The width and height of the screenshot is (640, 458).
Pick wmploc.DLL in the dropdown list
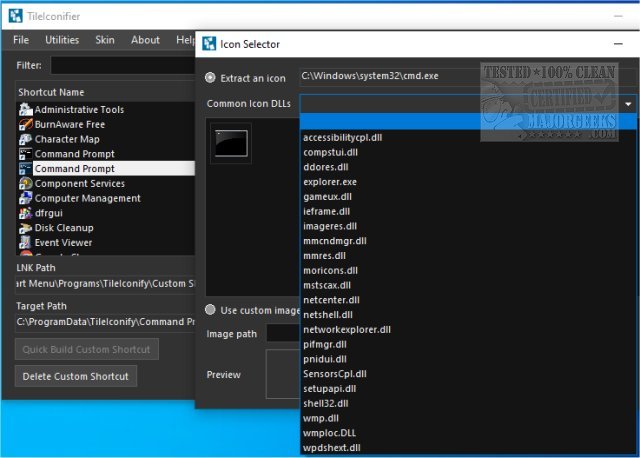click(469, 433)
